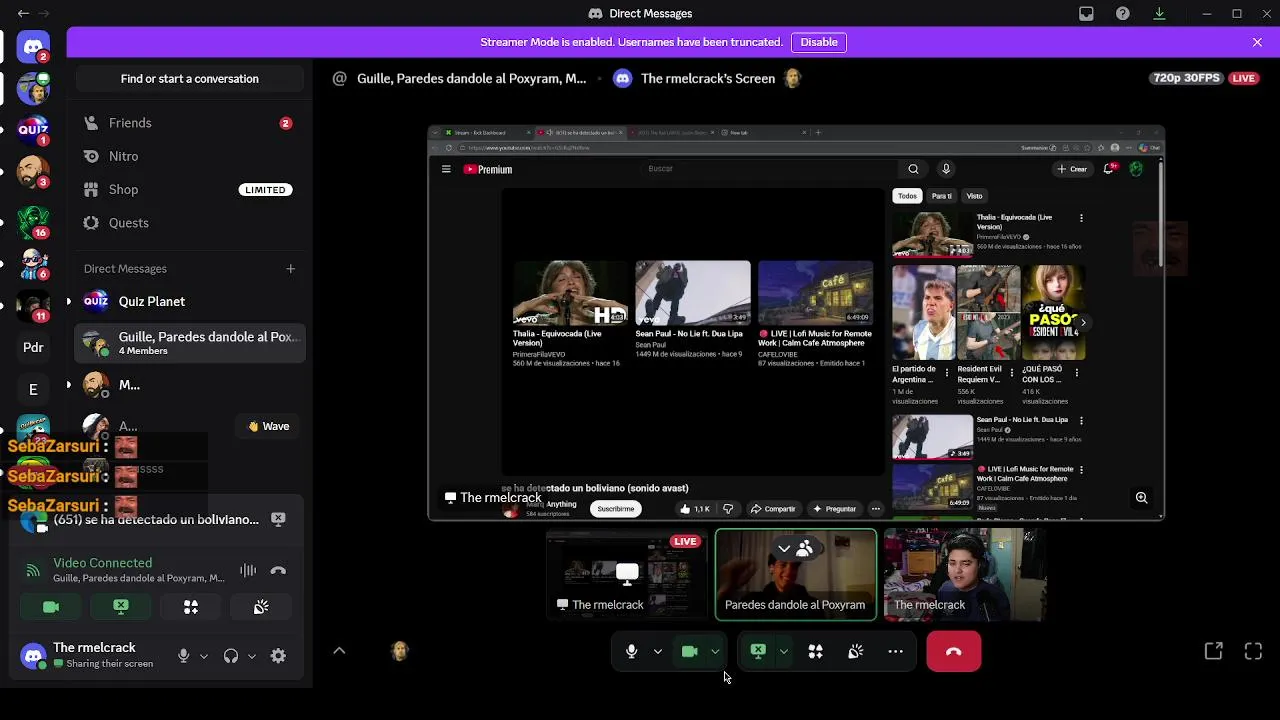Open Activities in the bottom call bar
The image size is (1280, 720).
click(815, 651)
